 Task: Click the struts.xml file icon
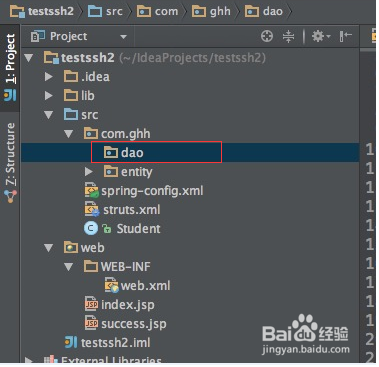92,210
